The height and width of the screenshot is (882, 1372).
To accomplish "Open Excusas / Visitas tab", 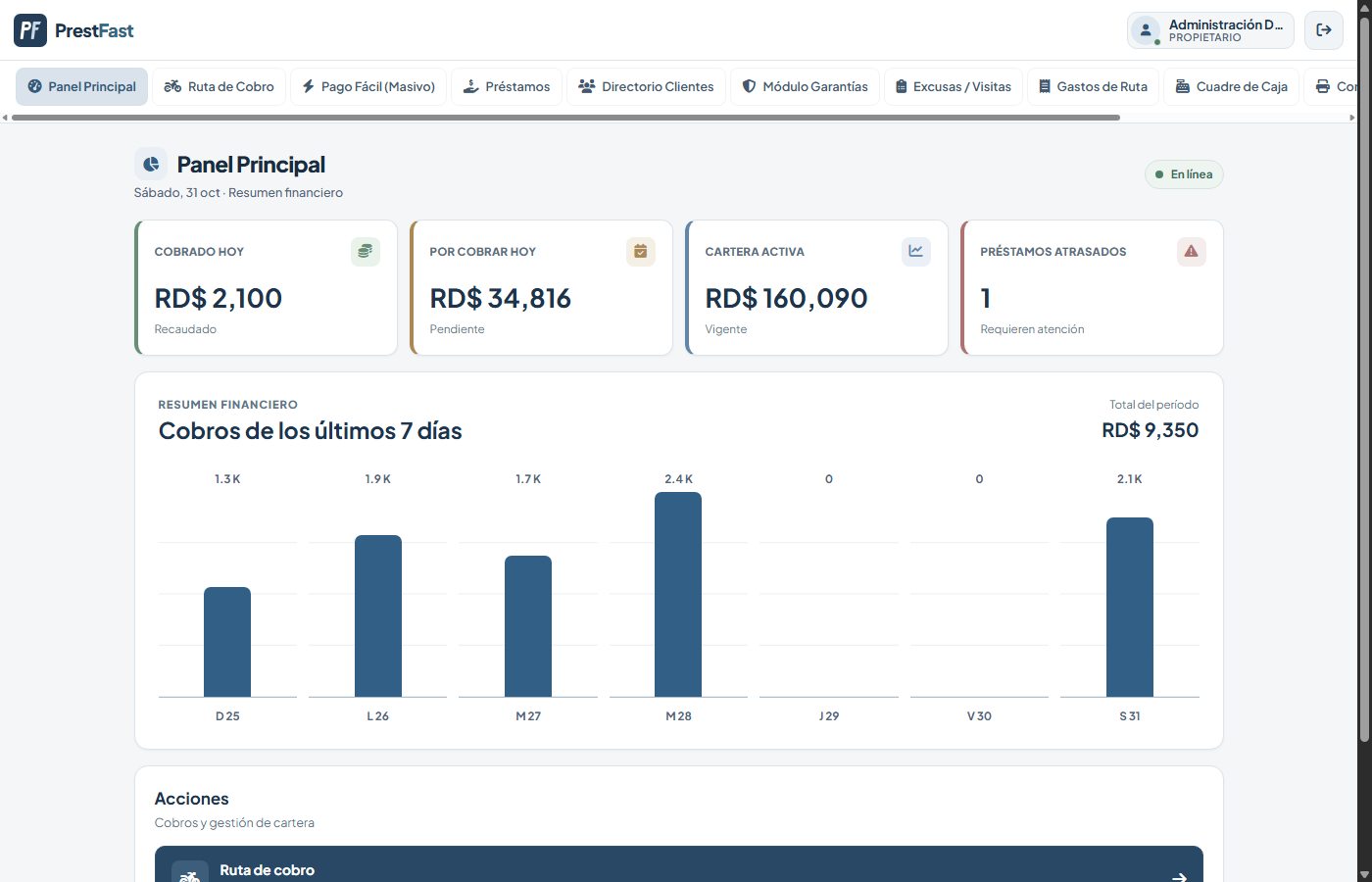I will pyautogui.click(x=954, y=86).
